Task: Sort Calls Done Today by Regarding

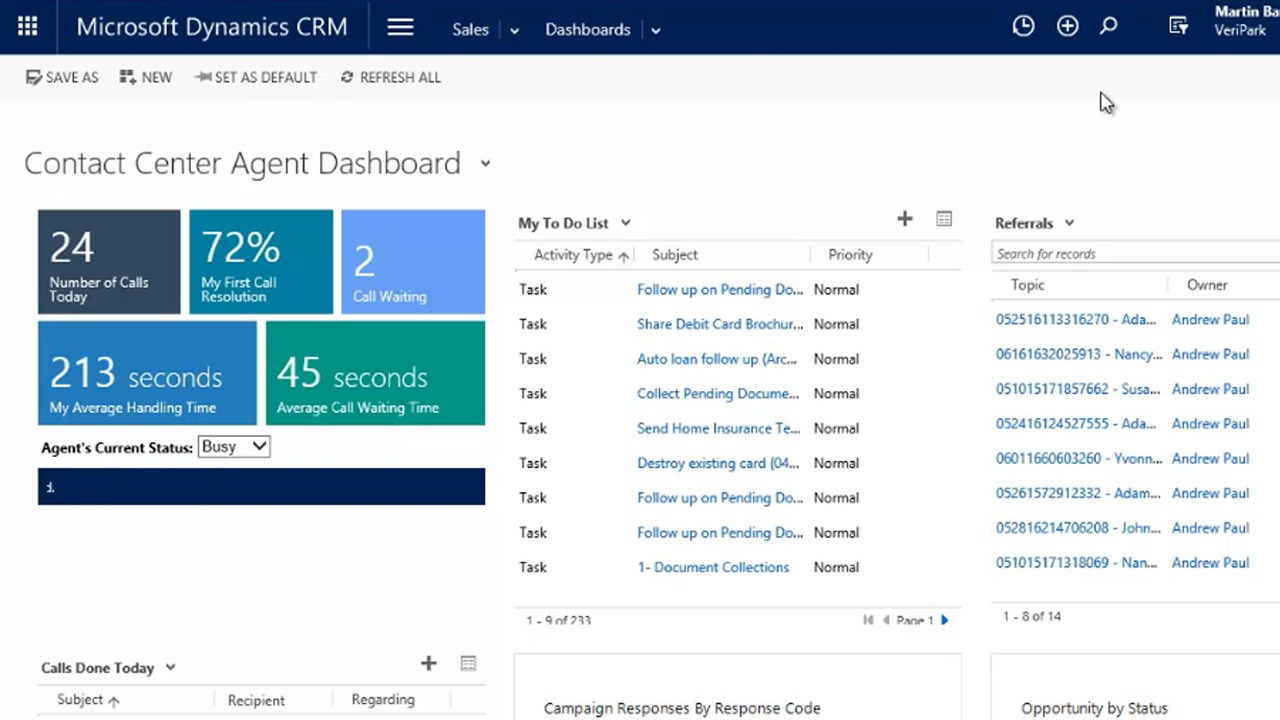Action: pos(383,700)
